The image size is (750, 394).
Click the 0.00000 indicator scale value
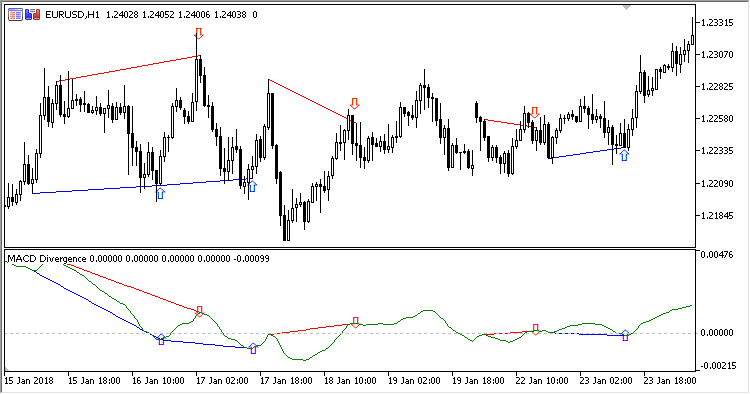point(717,333)
